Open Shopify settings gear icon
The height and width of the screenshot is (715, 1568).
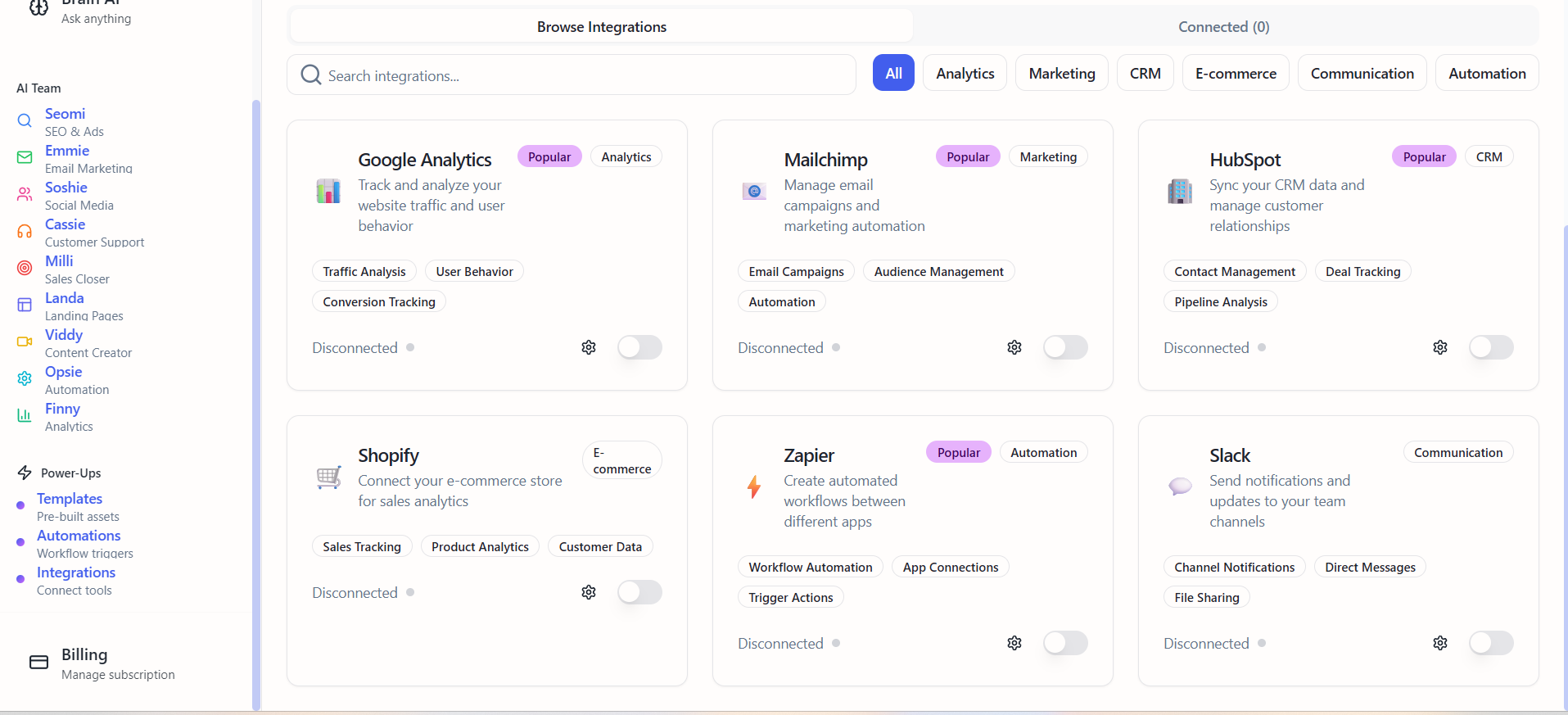(x=589, y=592)
